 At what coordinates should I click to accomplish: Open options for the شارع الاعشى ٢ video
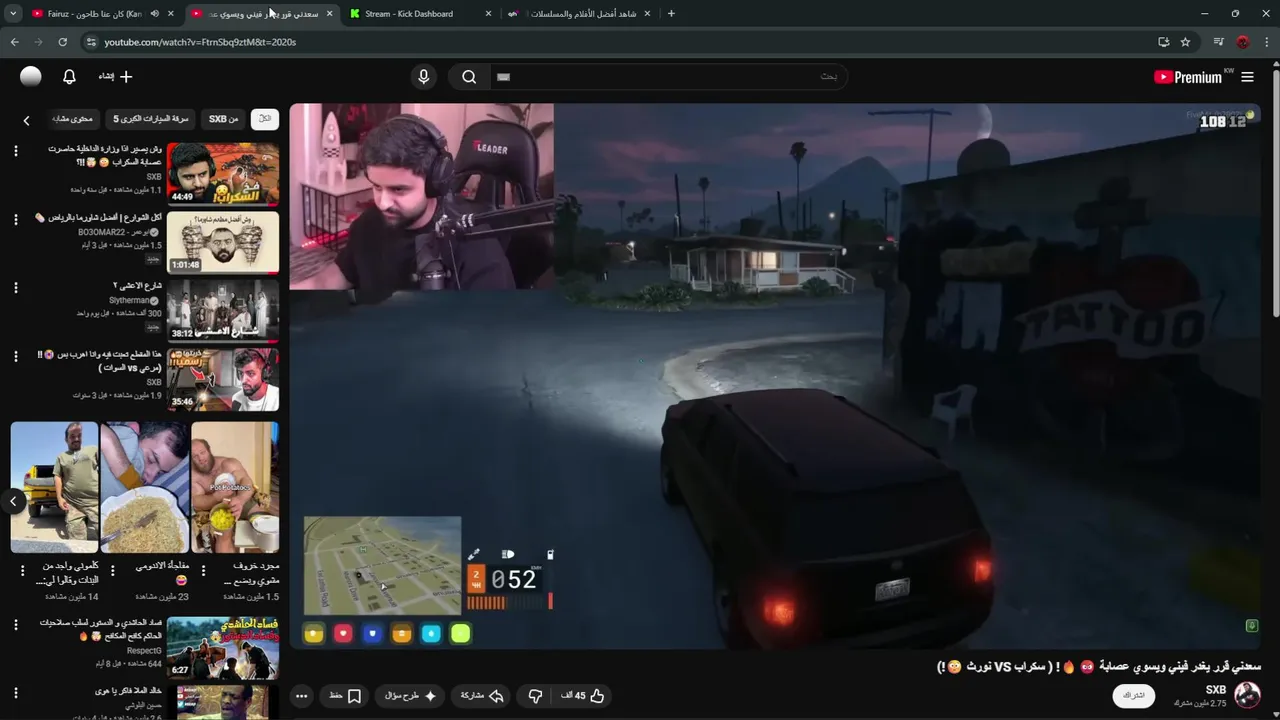point(15,288)
